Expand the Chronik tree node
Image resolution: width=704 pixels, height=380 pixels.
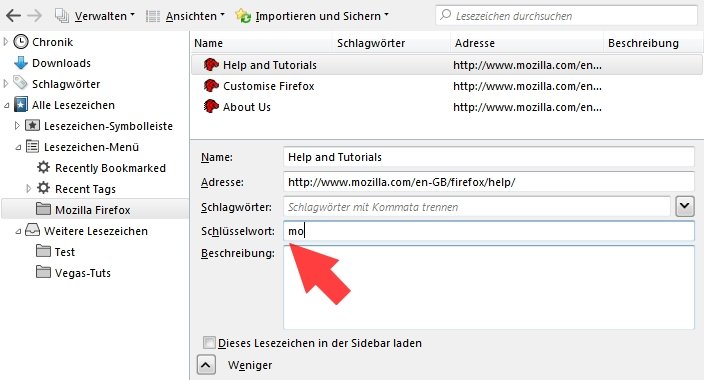click(5, 42)
